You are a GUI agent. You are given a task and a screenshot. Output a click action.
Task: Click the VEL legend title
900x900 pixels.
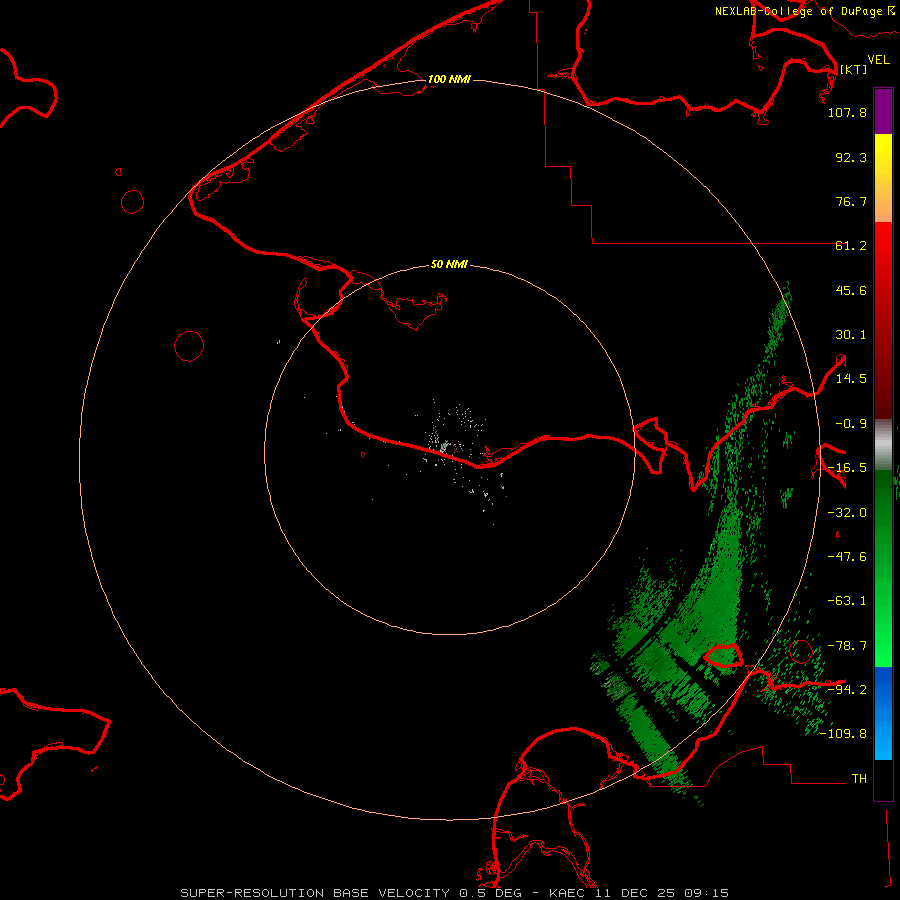click(x=878, y=60)
